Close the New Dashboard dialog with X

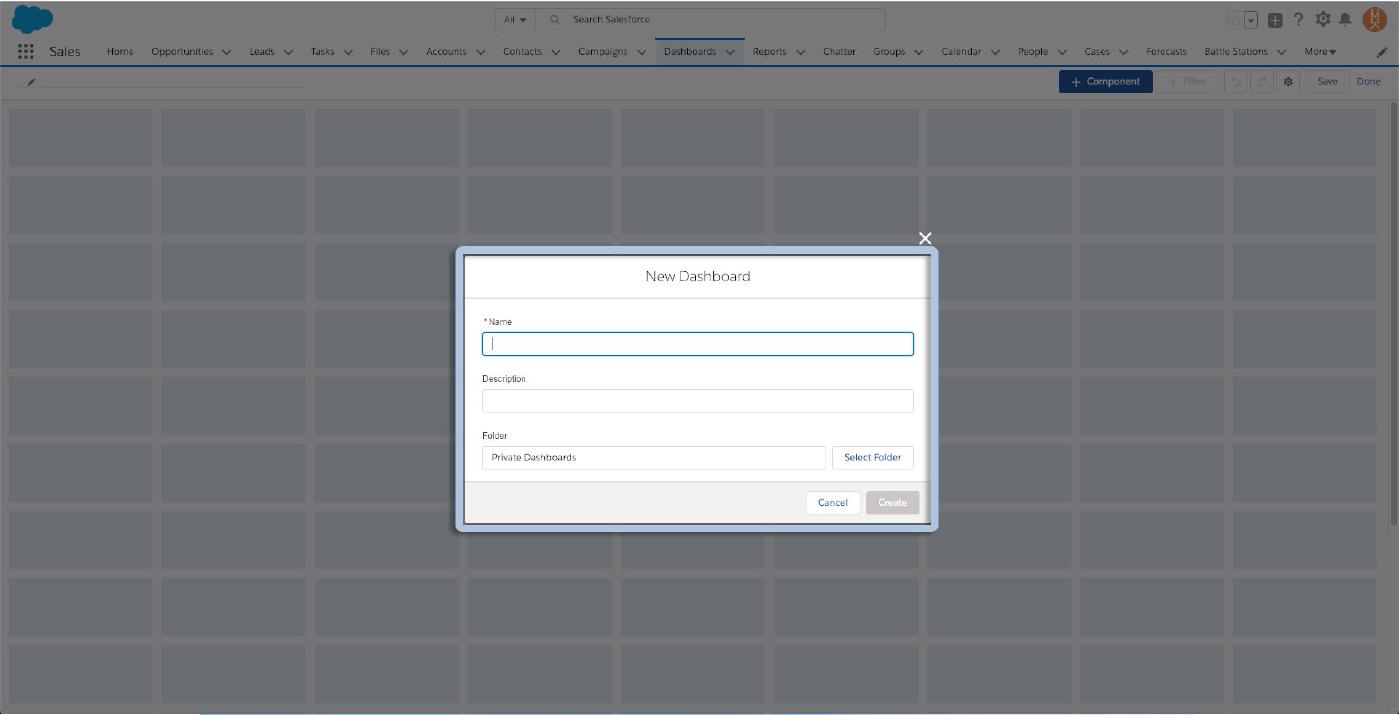(925, 238)
